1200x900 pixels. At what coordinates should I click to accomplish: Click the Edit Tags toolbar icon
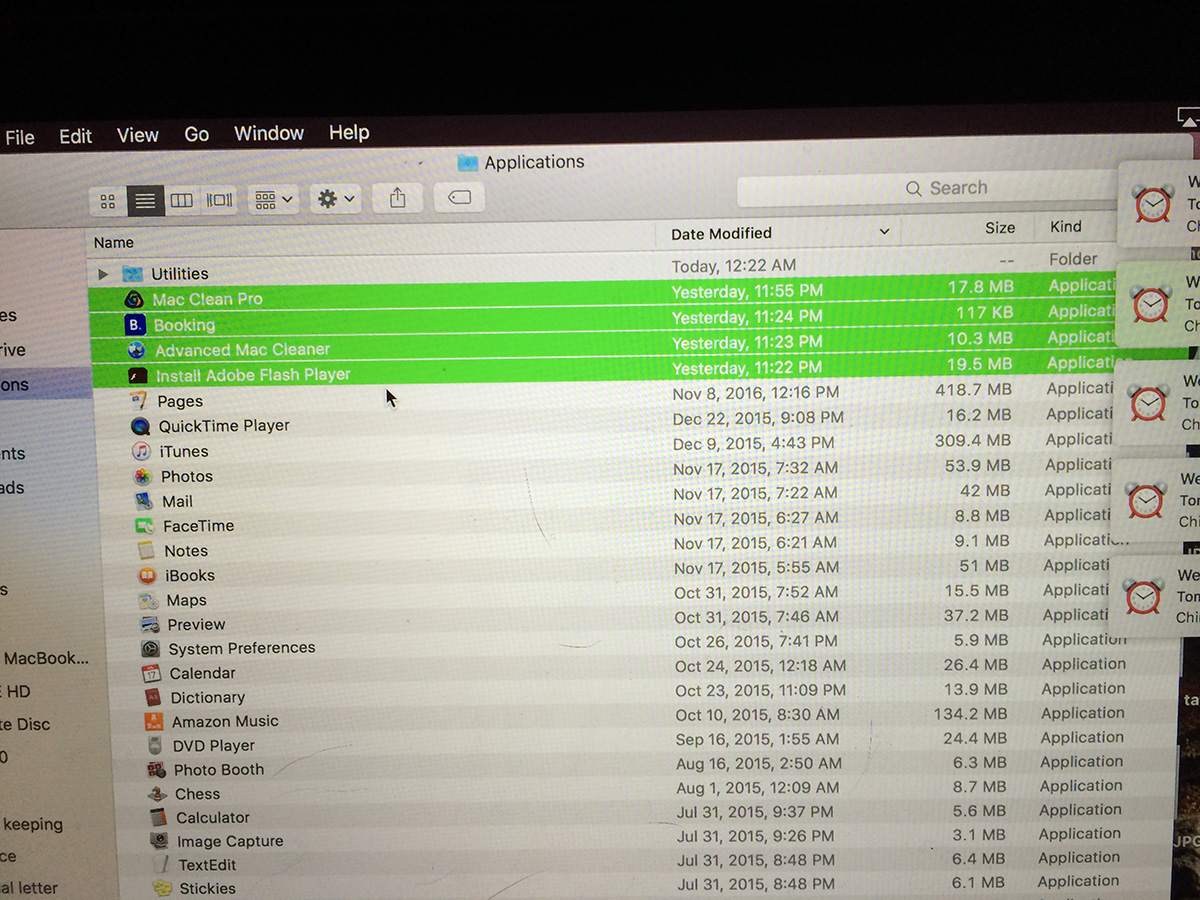pyautogui.click(x=459, y=198)
